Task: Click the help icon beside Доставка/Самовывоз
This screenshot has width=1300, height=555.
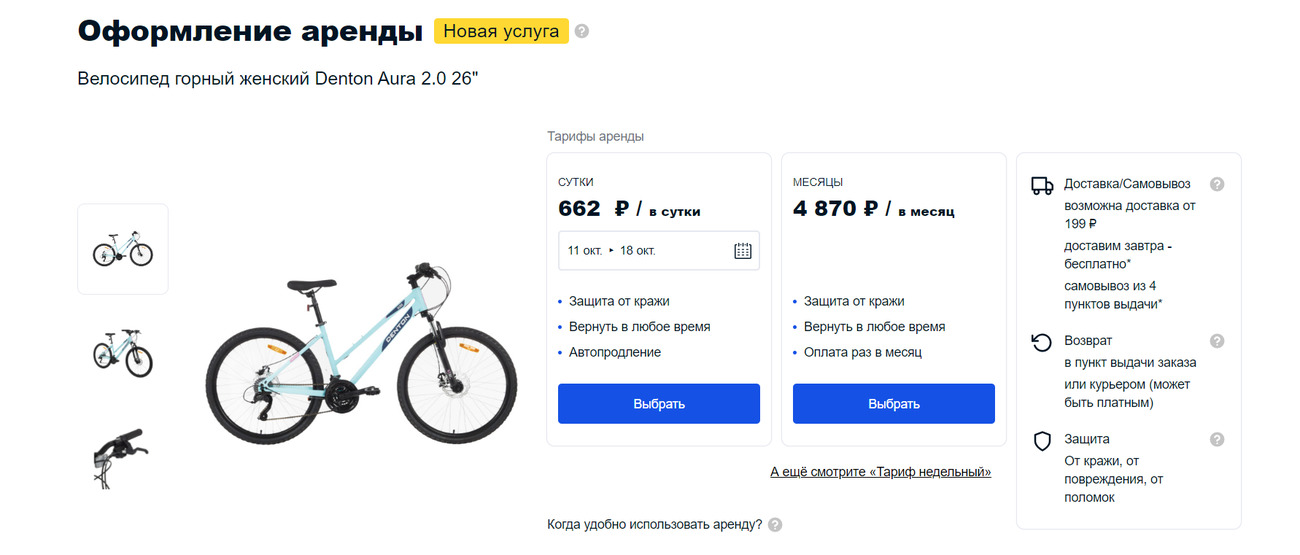Action: point(1217,184)
